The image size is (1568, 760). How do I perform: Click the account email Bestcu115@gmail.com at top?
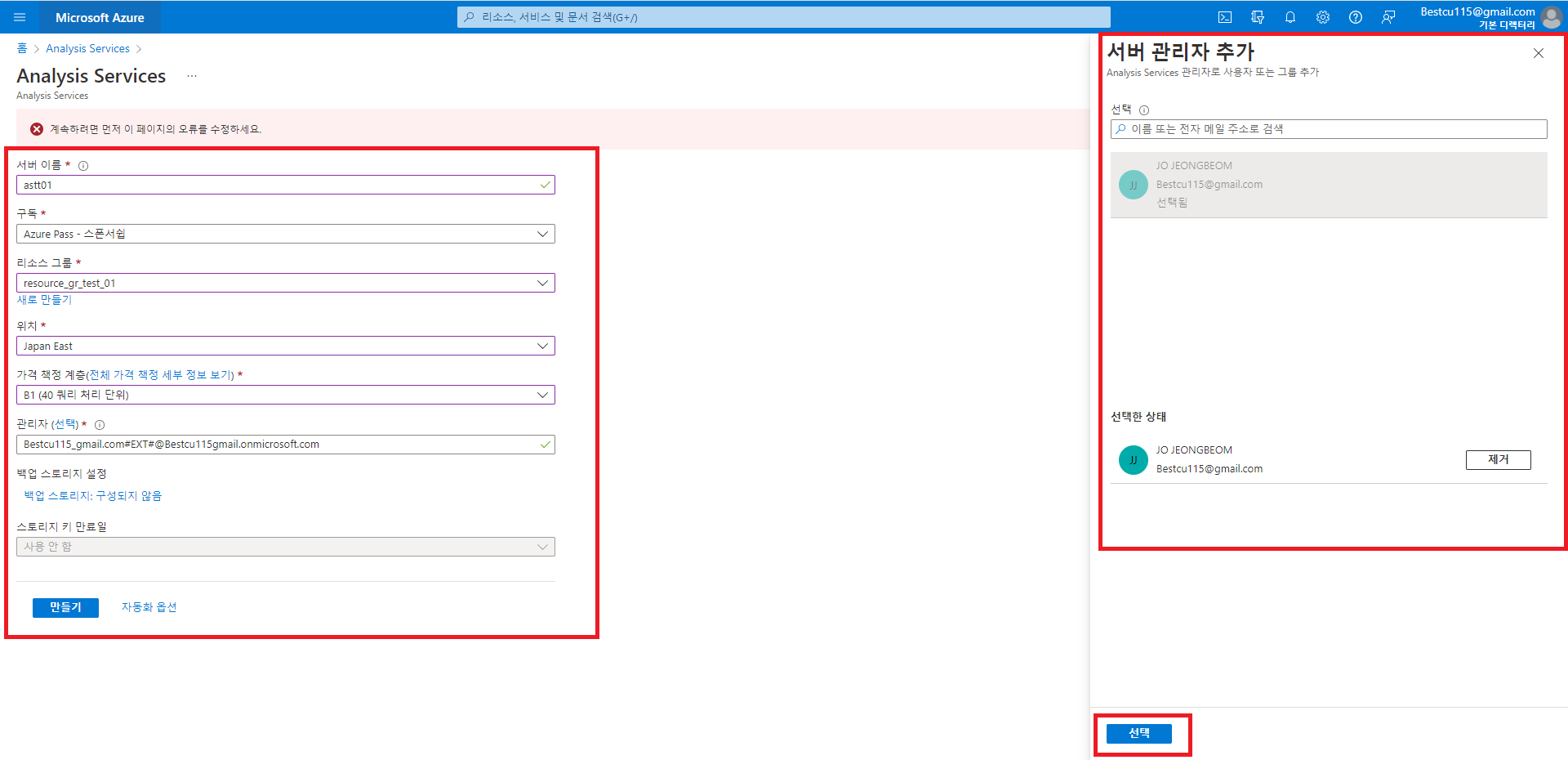click(x=1477, y=11)
